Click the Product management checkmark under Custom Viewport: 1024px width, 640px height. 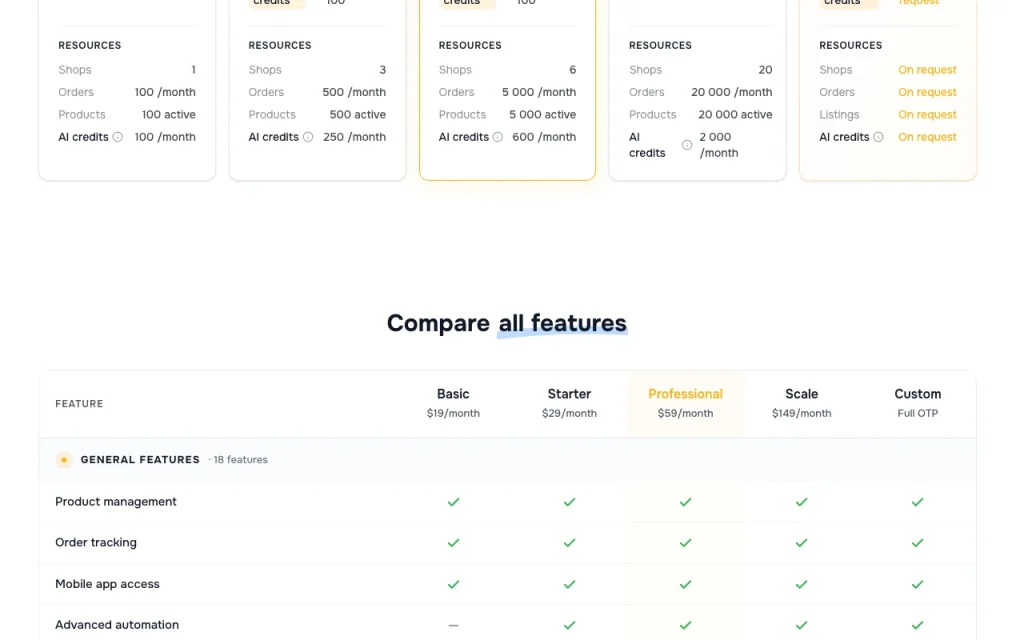918,502
